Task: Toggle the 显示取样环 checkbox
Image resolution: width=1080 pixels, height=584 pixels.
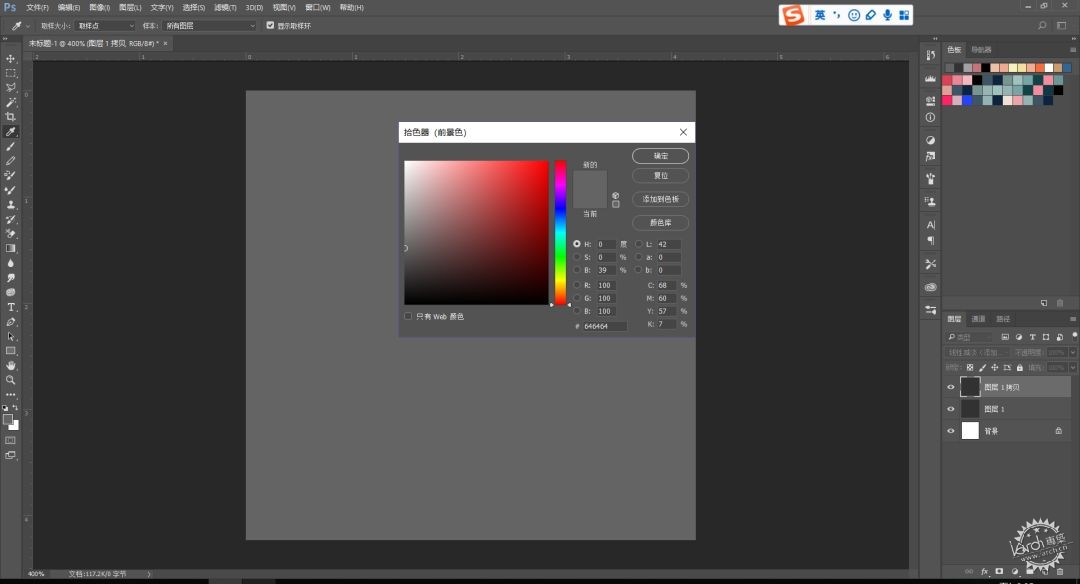Action: tap(270, 25)
